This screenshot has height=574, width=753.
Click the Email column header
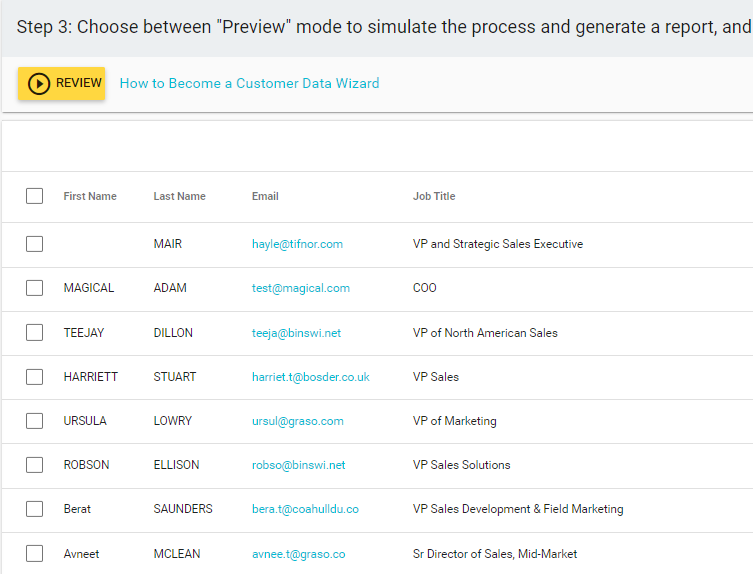coord(265,196)
